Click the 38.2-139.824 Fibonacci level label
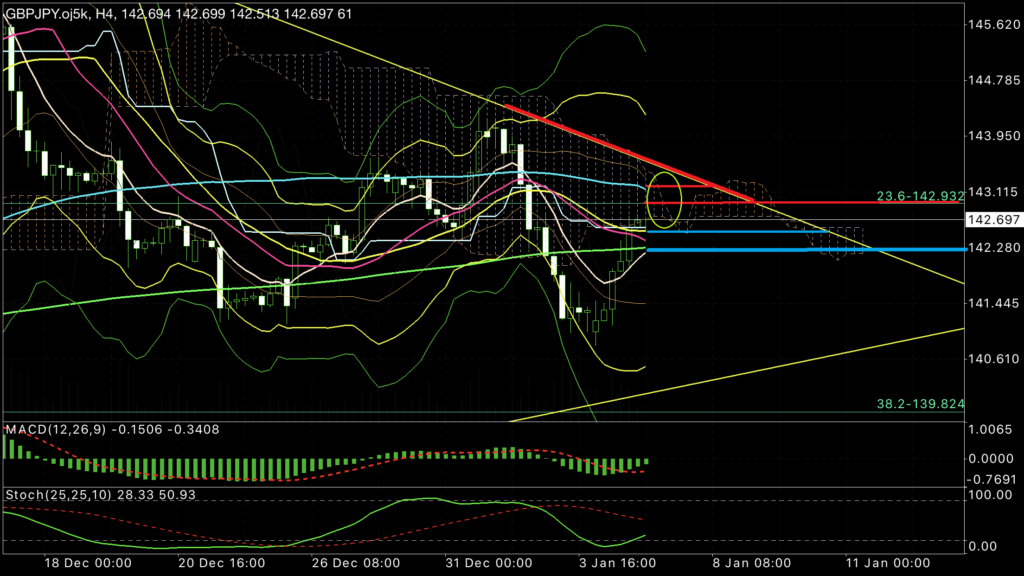Image resolution: width=1024 pixels, height=576 pixels. pyautogui.click(x=920, y=404)
